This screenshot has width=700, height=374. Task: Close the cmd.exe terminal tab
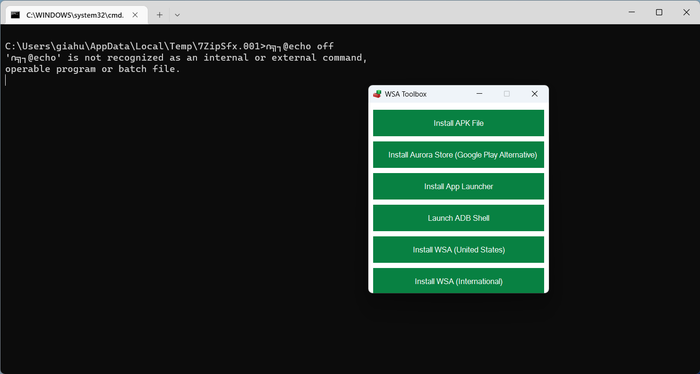click(x=135, y=15)
